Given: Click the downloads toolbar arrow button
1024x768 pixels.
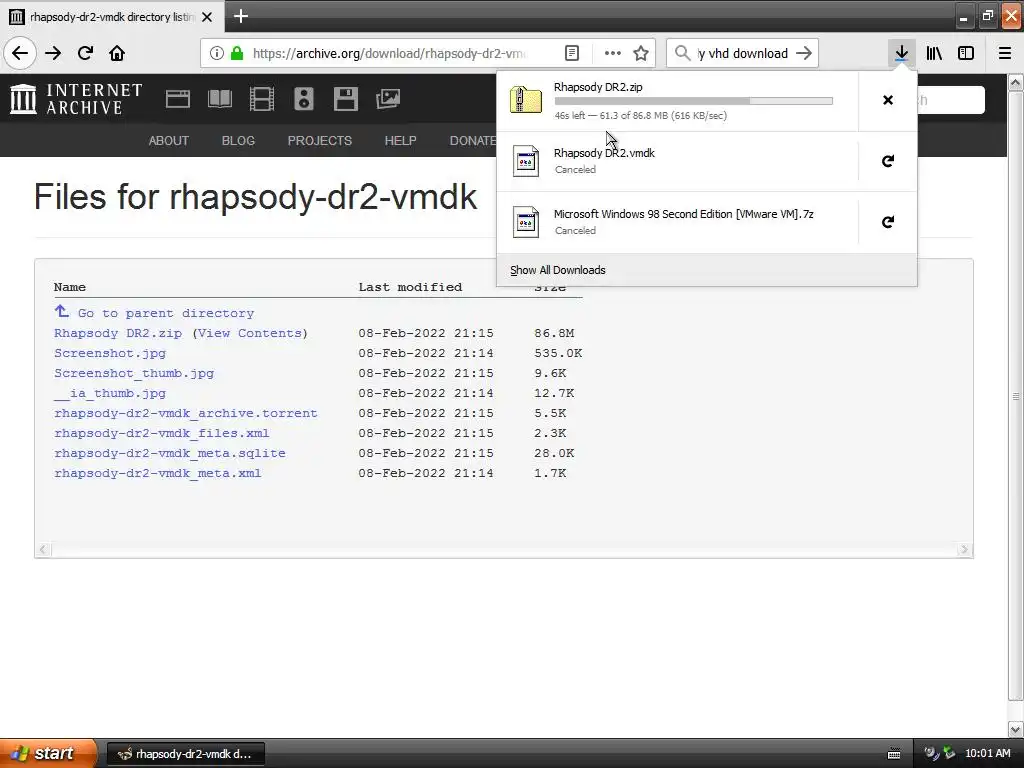Looking at the screenshot, I should 901,53.
